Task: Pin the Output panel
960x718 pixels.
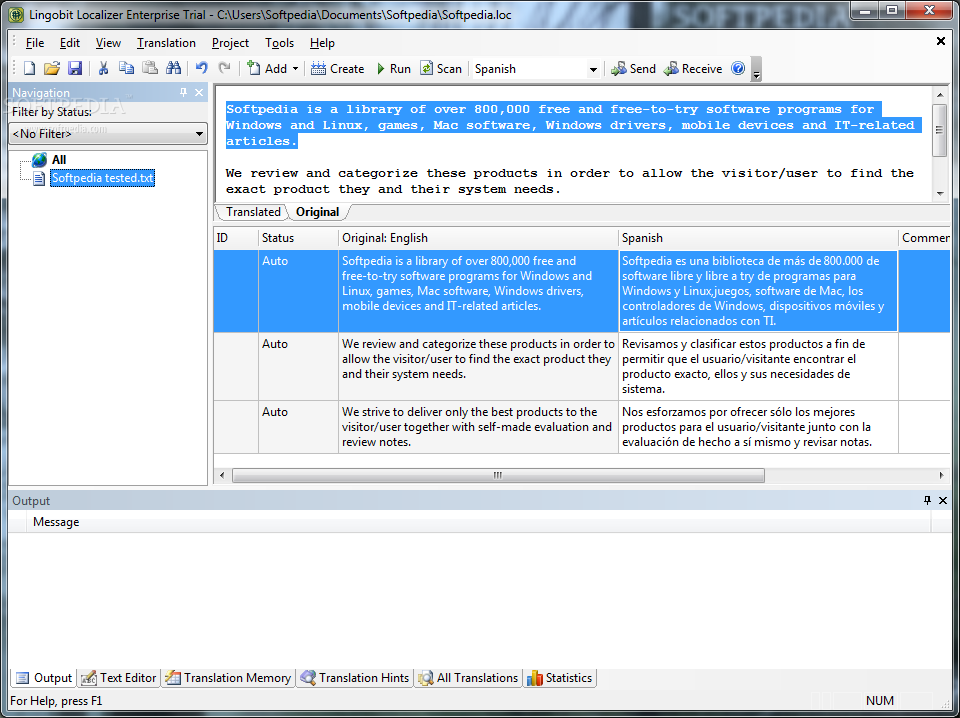Action: (x=927, y=501)
